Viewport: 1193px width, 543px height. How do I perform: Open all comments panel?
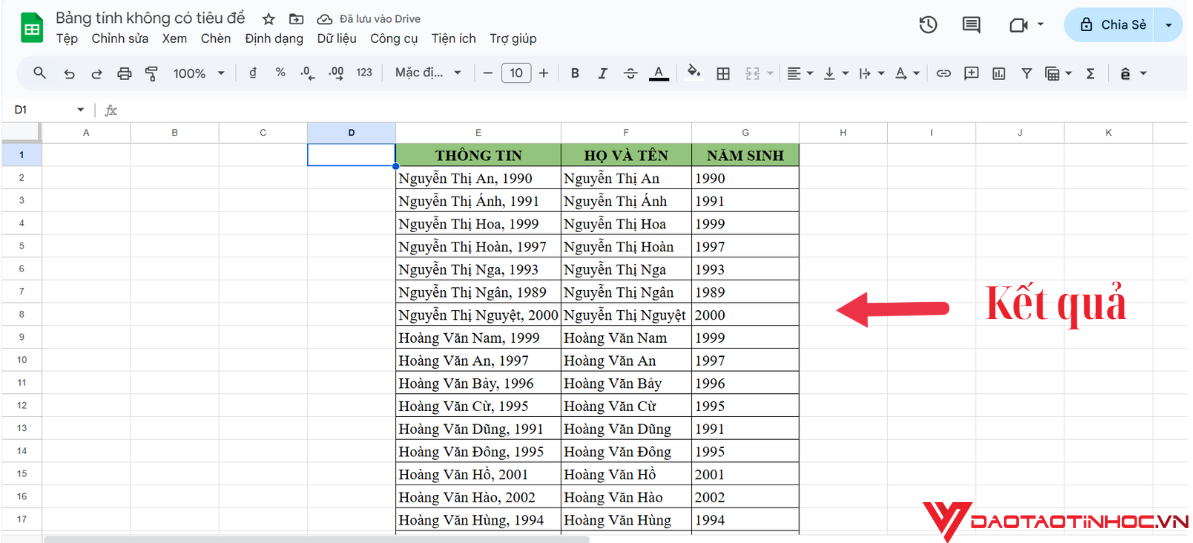pyautogui.click(x=972, y=25)
